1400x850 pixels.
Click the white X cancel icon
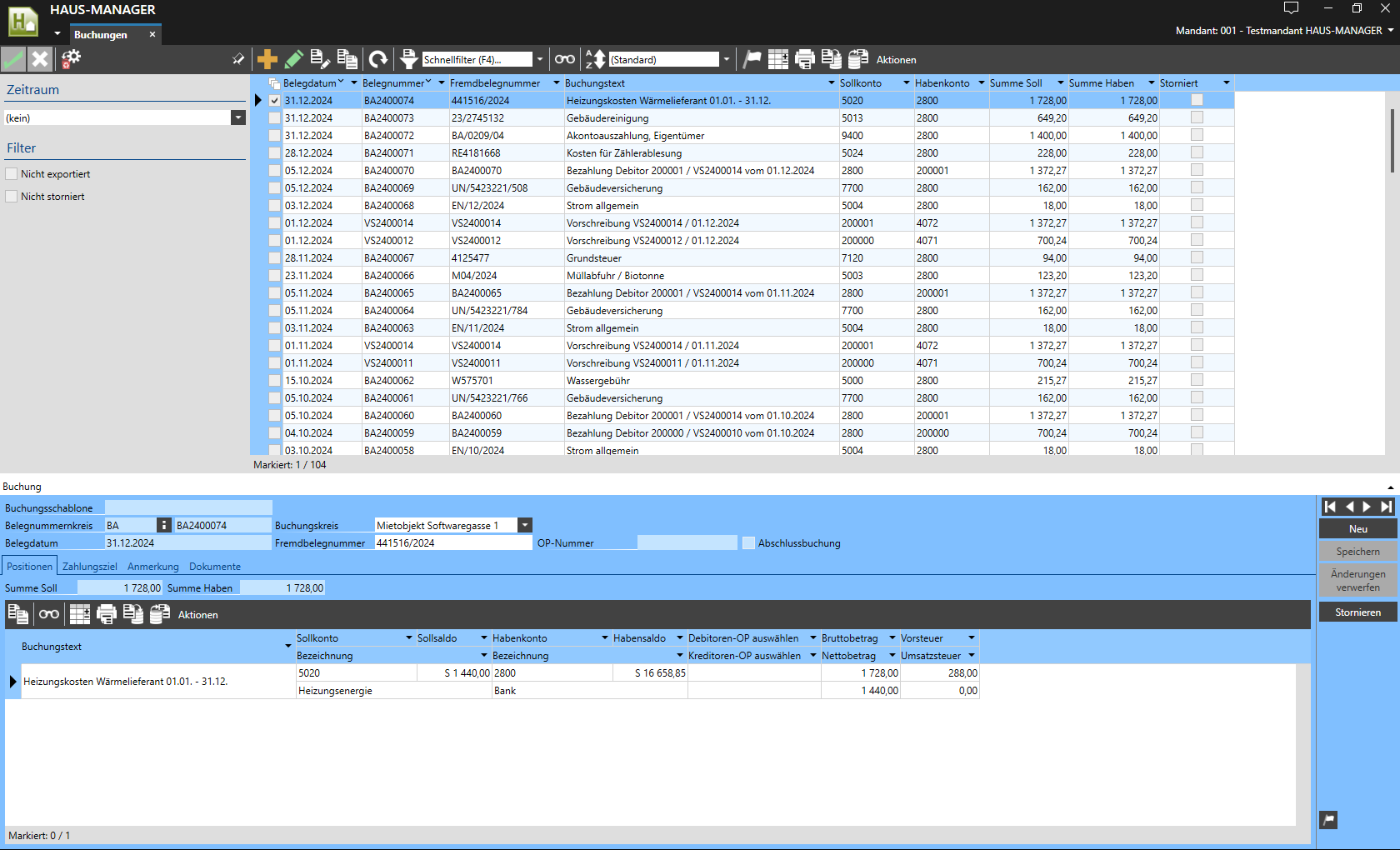(40, 59)
